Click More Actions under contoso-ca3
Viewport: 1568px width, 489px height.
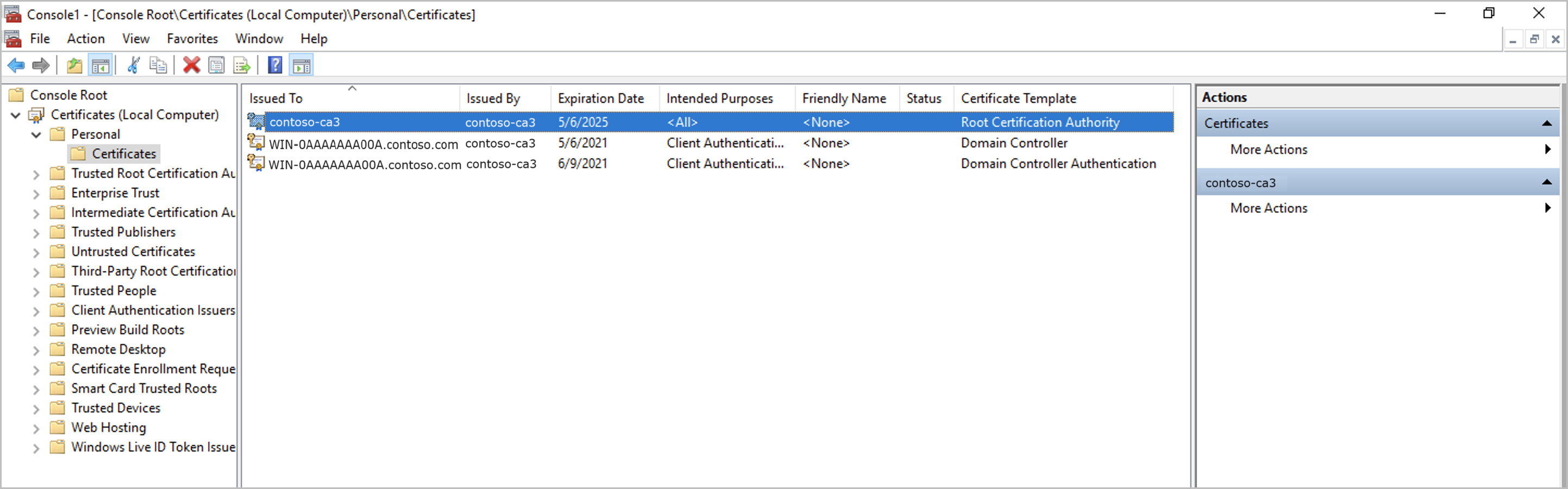click(1268, 208)
